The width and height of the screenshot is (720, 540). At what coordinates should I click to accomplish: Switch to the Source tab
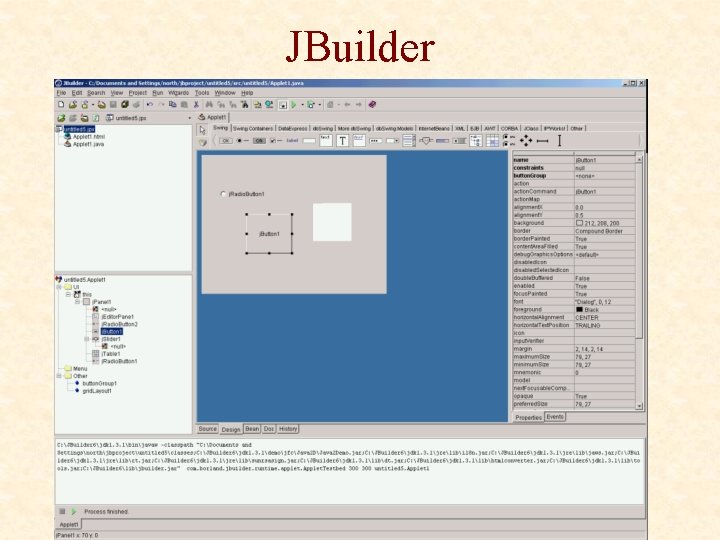click(208, 429)
